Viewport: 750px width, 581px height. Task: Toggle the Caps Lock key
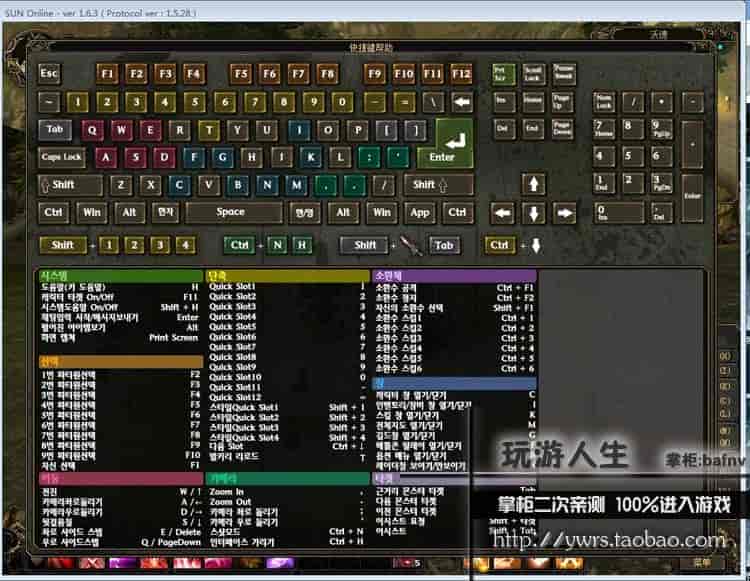[61, 157]
